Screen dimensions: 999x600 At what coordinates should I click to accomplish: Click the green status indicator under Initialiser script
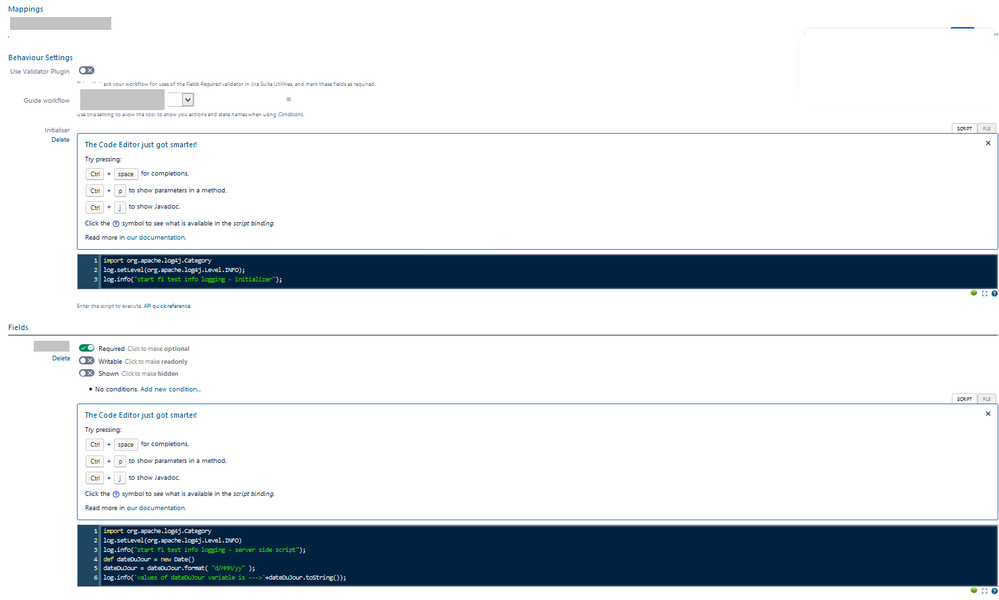click(x=974, y=293)
